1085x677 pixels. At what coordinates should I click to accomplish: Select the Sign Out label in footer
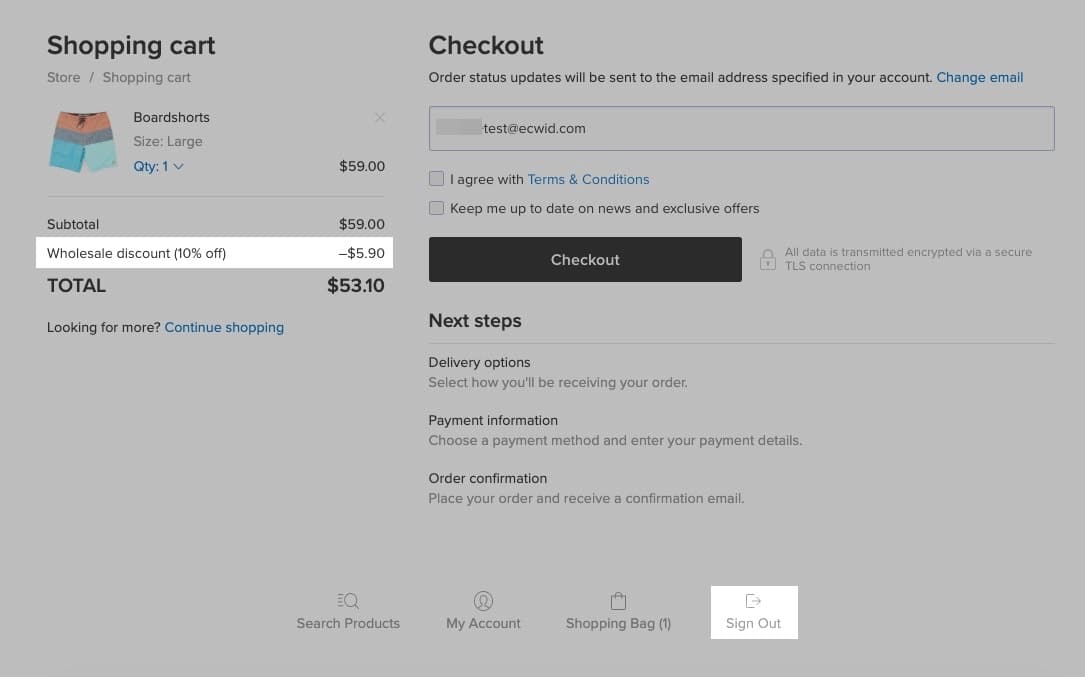753,623
